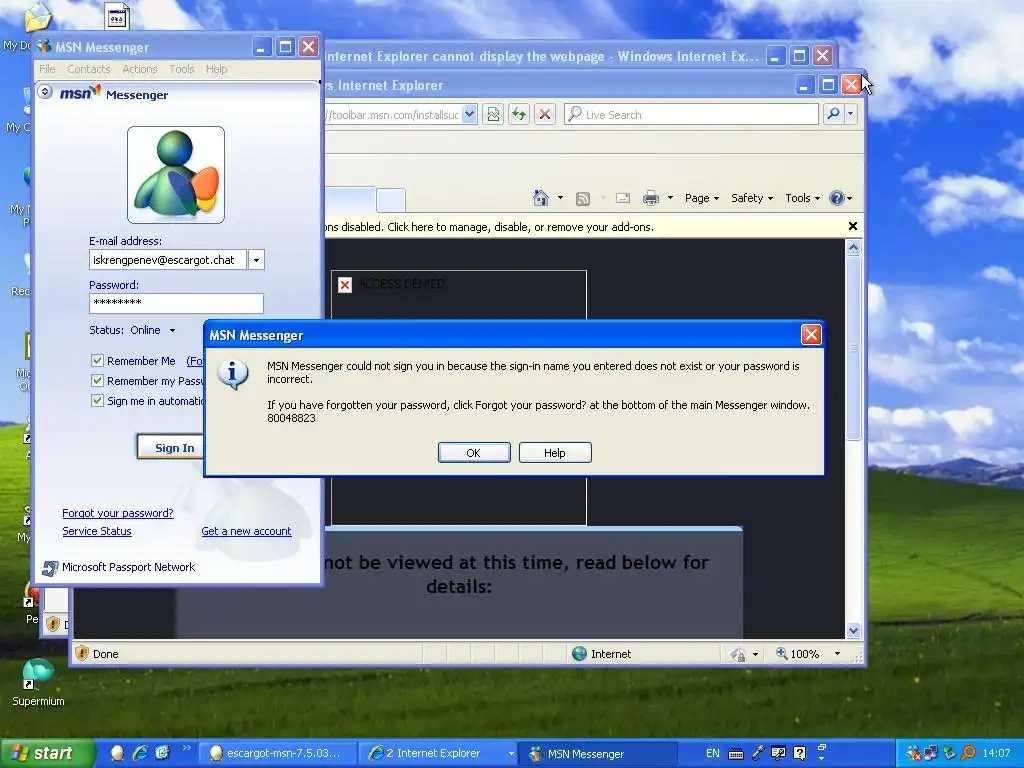Viewport: 1024px width, 768px height.
Task: Open the IE command bar Tools menu
Action: [802, 198]
